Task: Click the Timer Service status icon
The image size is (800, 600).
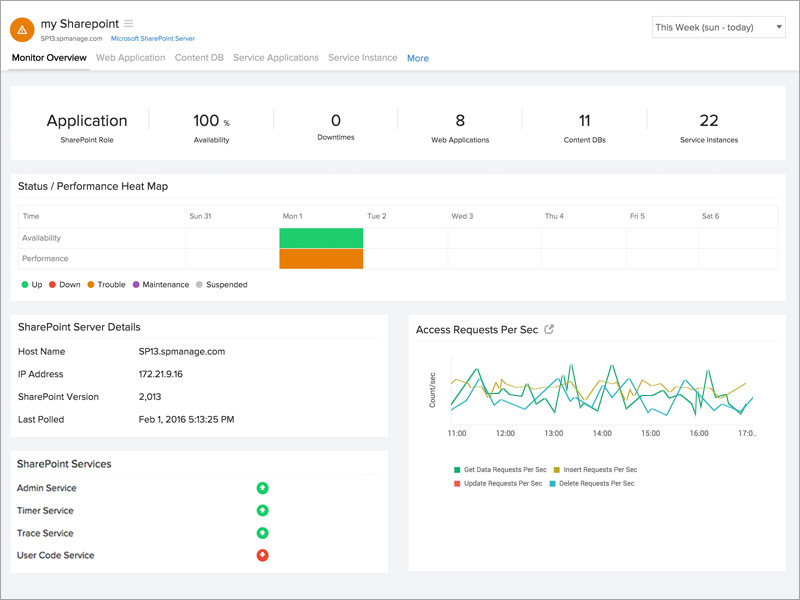Action: (x=262, y=510)
